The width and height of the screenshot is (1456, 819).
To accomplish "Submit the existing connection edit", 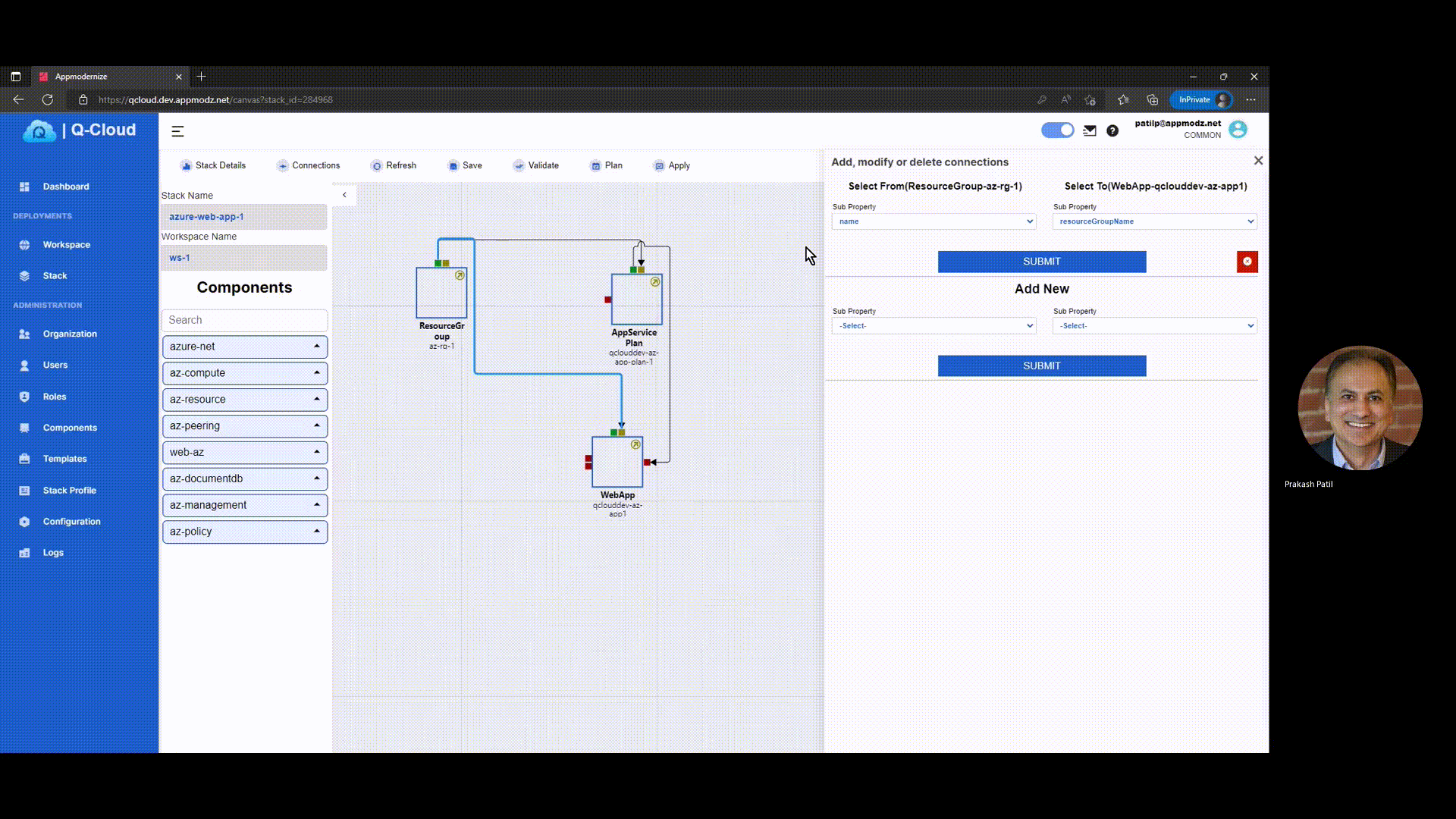I will point(1042,262).
